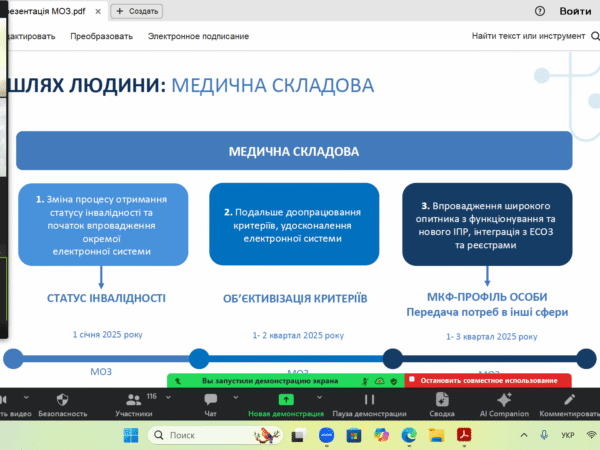Show hidden tray icons chevron
Viewport: 600px width, 450px height.
click(524, 435)
